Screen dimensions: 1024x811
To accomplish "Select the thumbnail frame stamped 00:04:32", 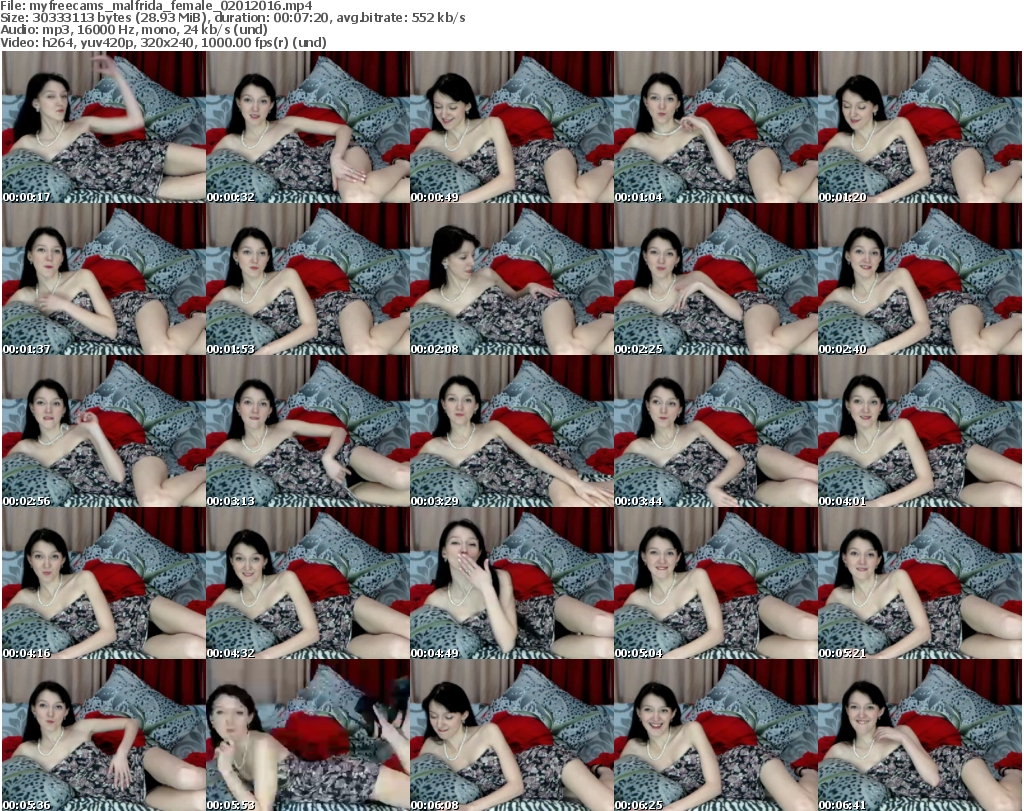I will click(308, 583).
